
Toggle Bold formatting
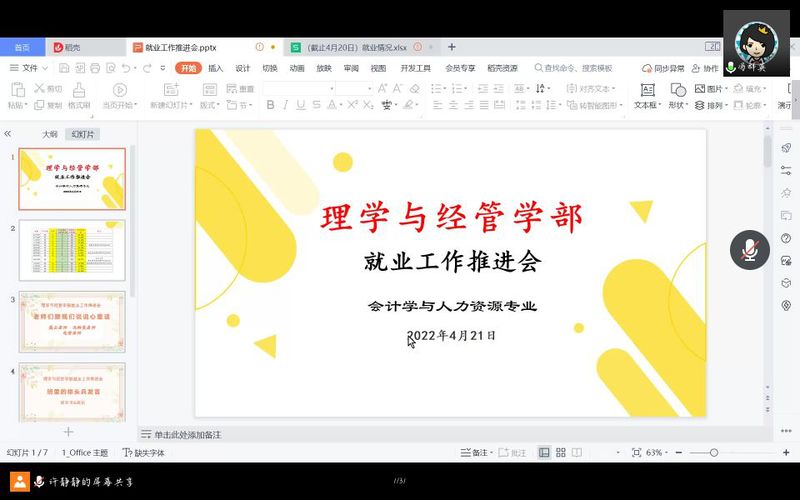point(270,105)
